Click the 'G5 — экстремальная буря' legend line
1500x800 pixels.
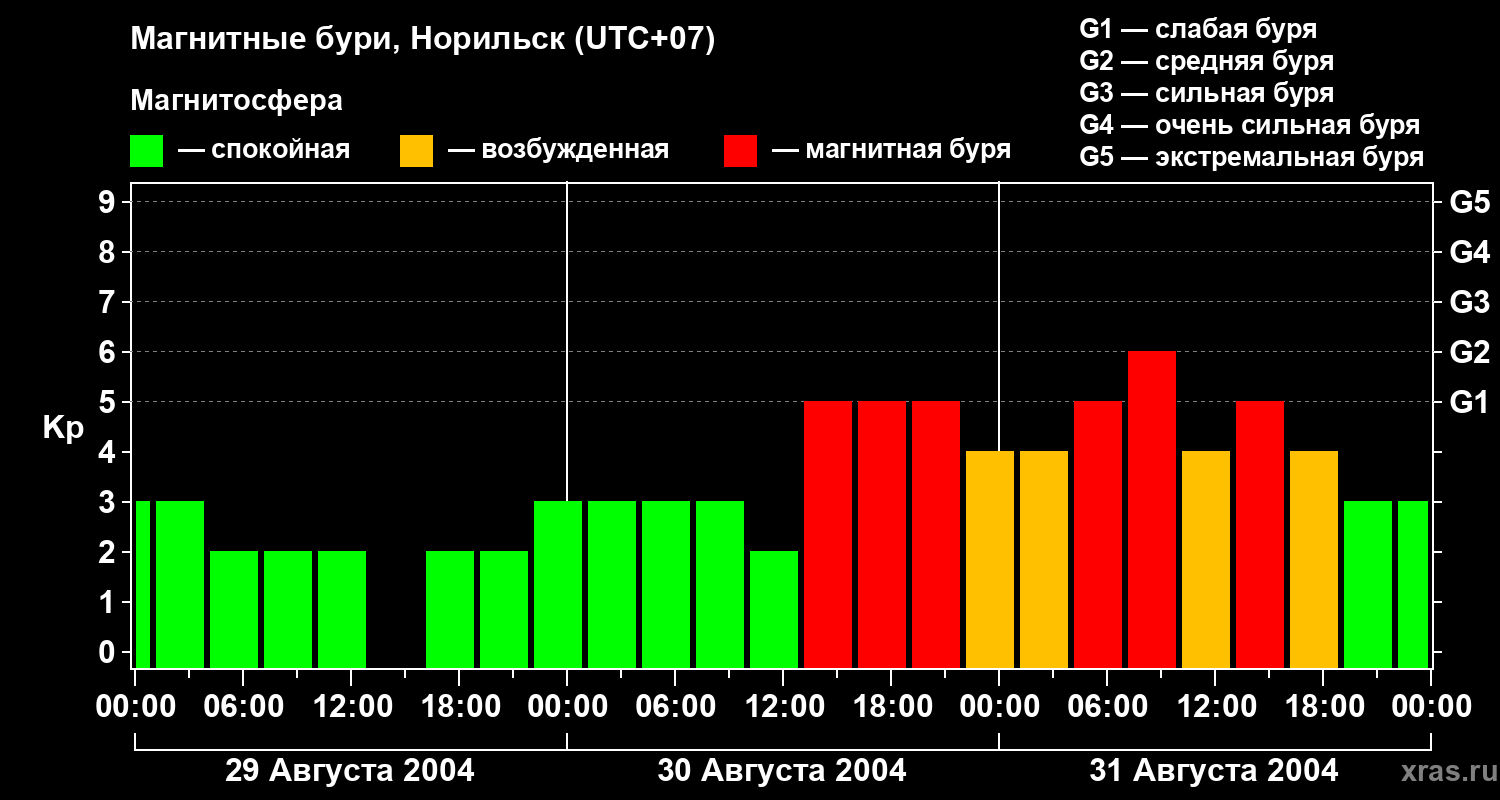pos(1252,157)
